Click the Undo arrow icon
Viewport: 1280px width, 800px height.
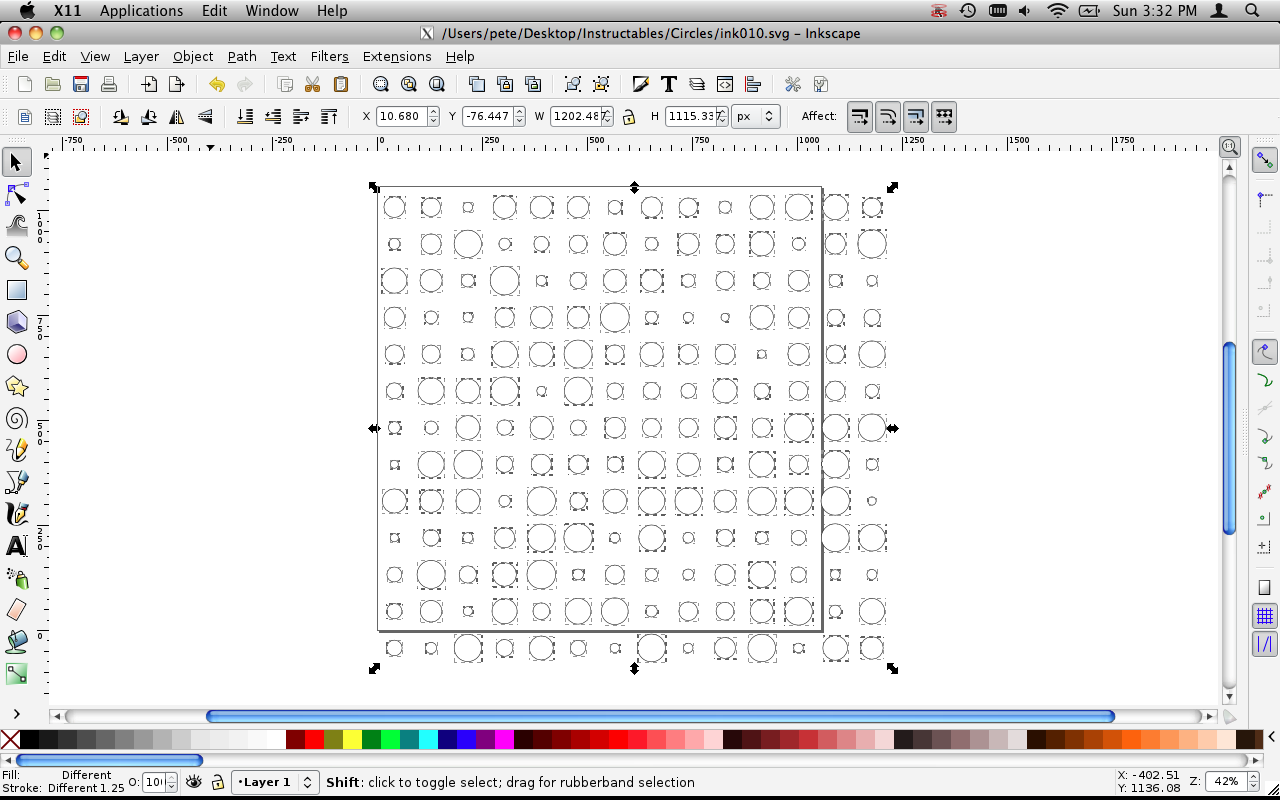217,84
